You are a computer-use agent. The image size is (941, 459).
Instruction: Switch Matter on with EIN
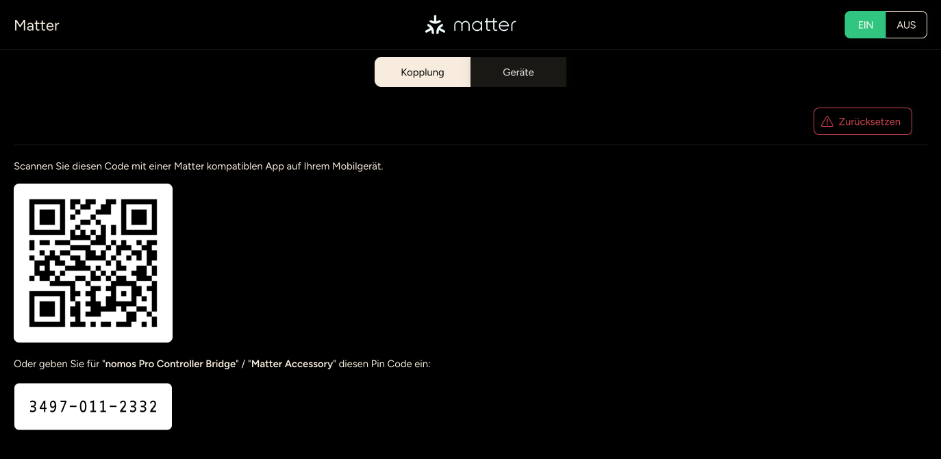(x=865, y=25)
